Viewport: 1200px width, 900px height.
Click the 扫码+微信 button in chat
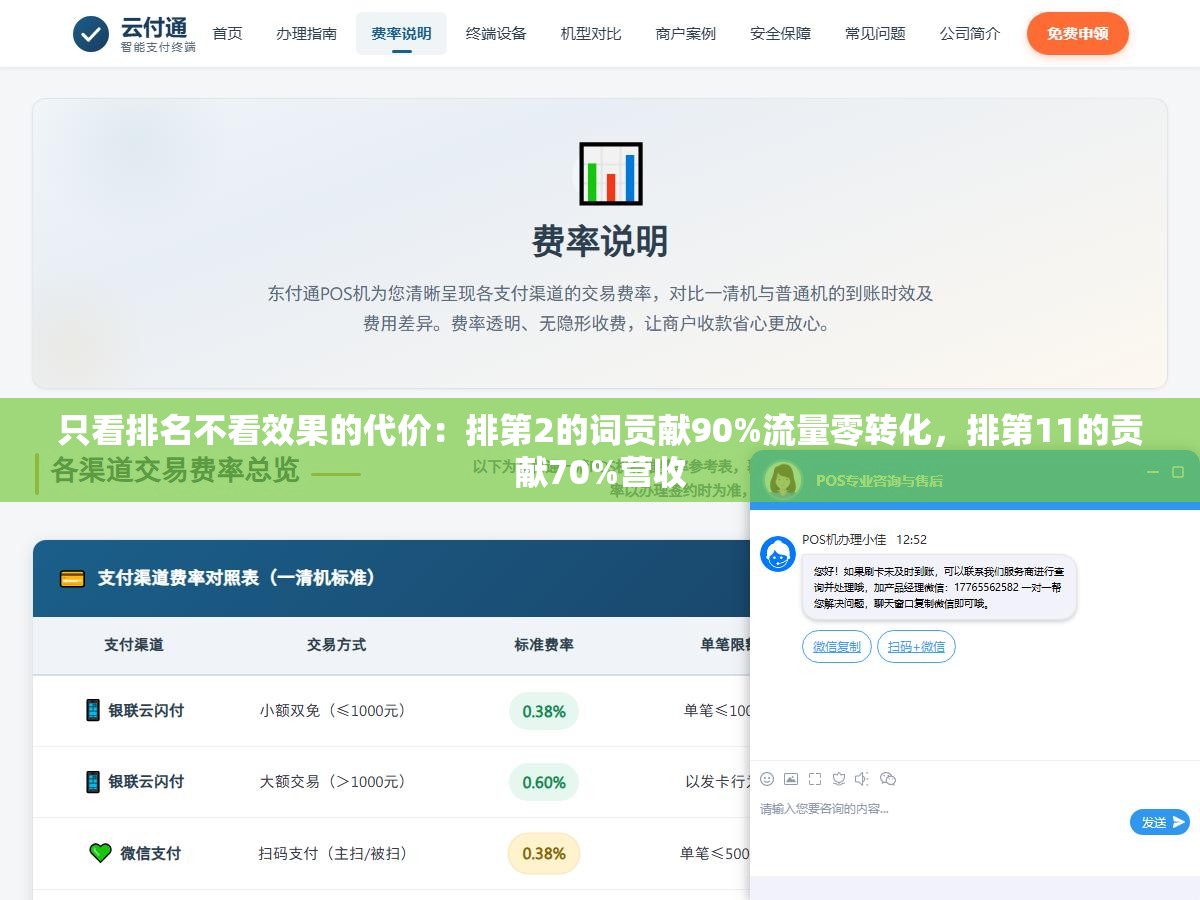pos(916,646)
